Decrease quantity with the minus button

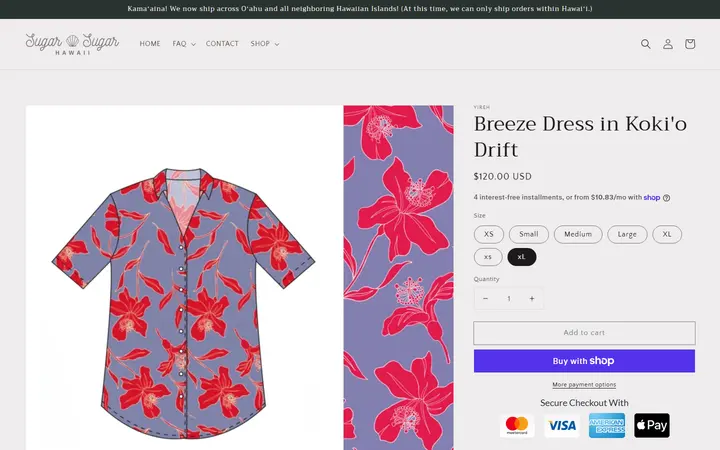pyautogui.click(x=485, y=298)
